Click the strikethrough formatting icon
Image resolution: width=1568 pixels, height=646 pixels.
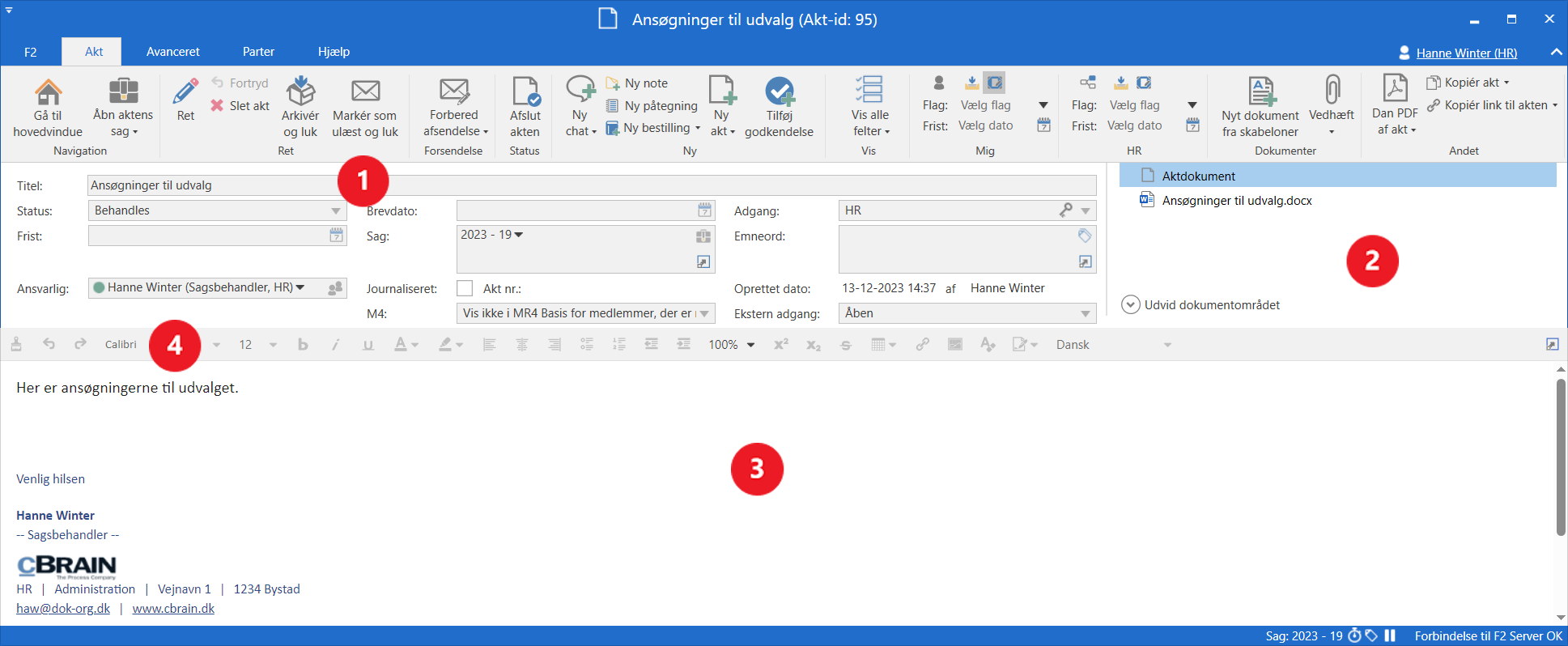point(846,345)
